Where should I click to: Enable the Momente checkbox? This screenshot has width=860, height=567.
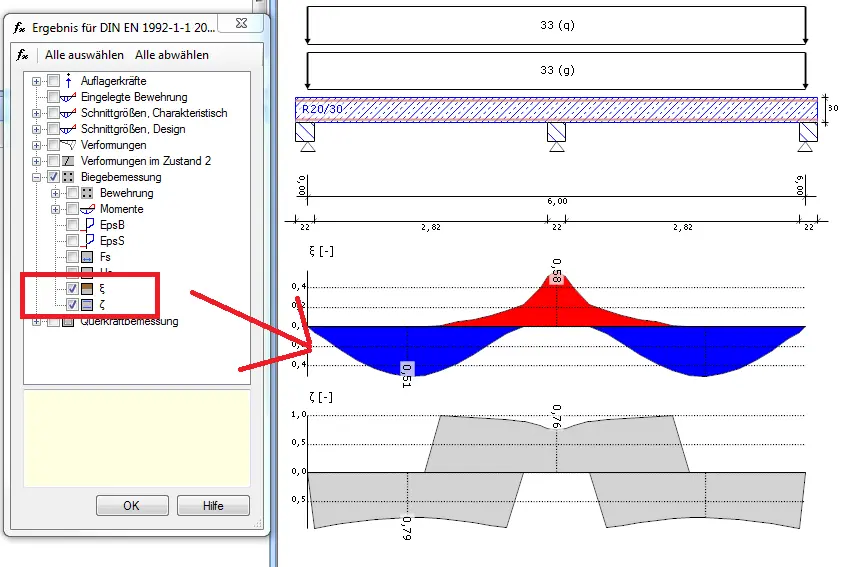tap(72, 209)
